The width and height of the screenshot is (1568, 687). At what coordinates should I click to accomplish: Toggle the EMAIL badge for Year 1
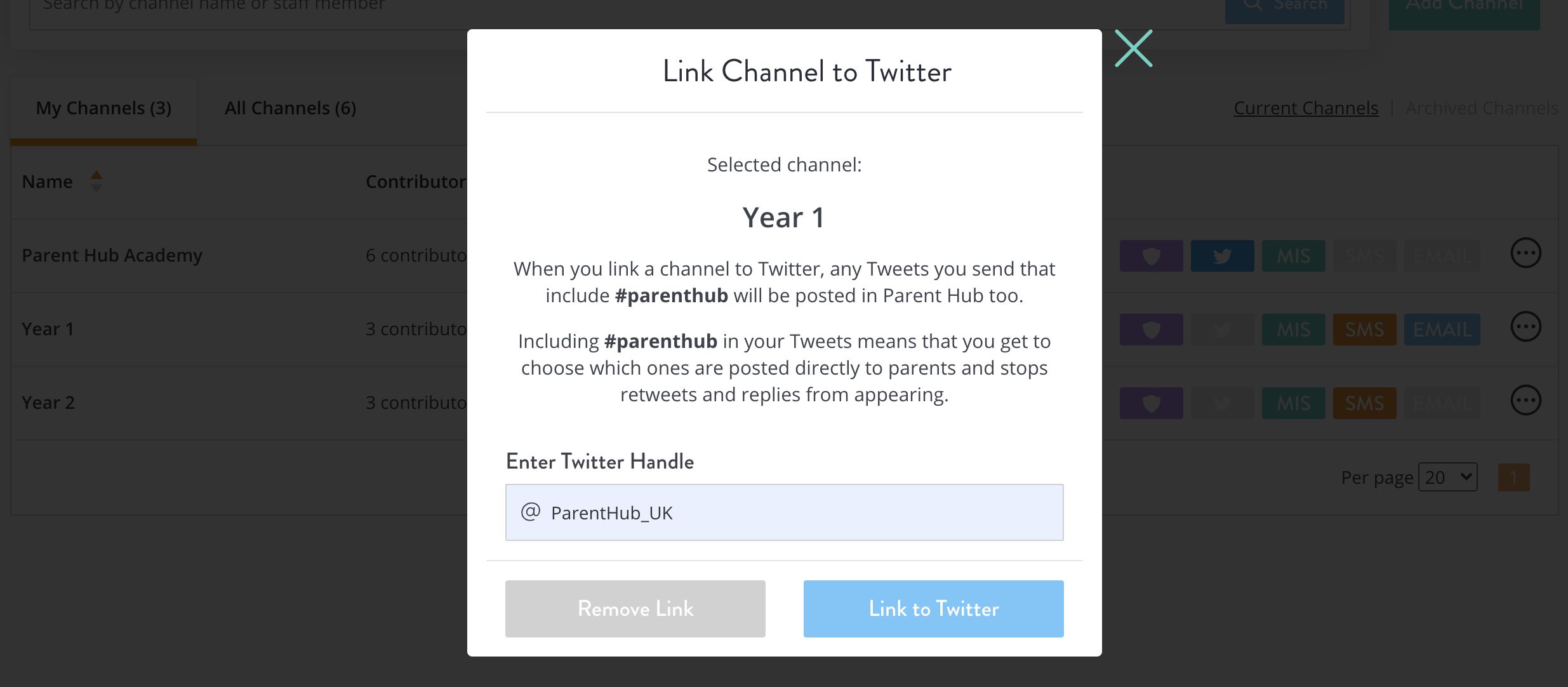coord(1442,330)
